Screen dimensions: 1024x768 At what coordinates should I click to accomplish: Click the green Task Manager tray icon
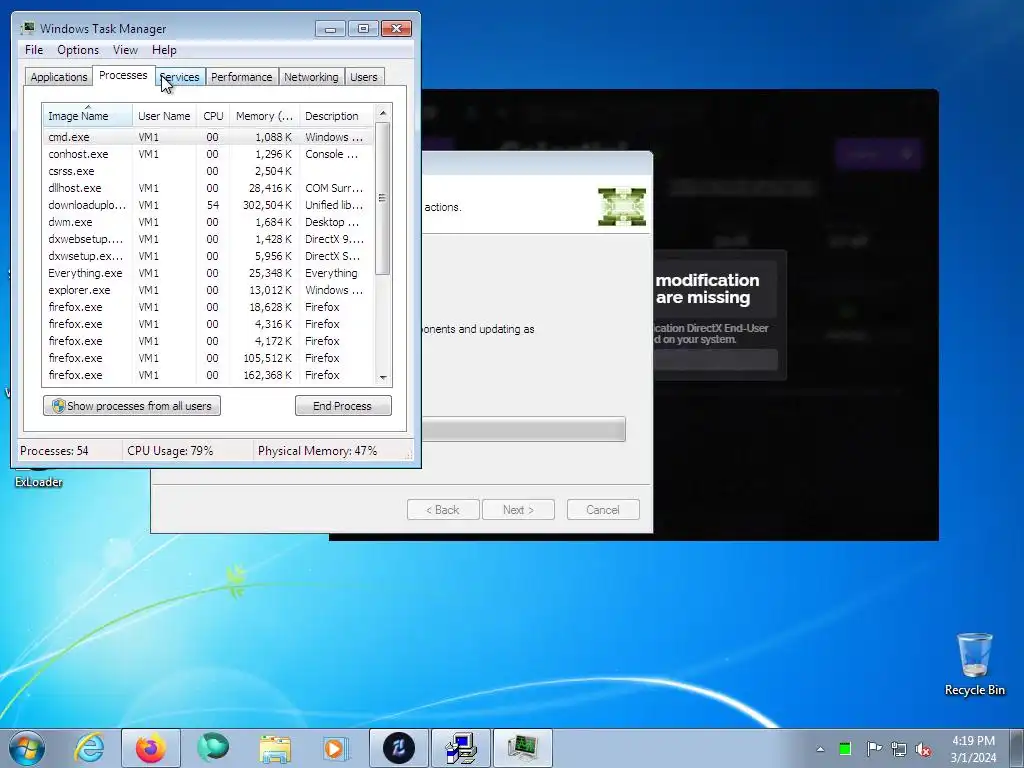tap(845, 749)
